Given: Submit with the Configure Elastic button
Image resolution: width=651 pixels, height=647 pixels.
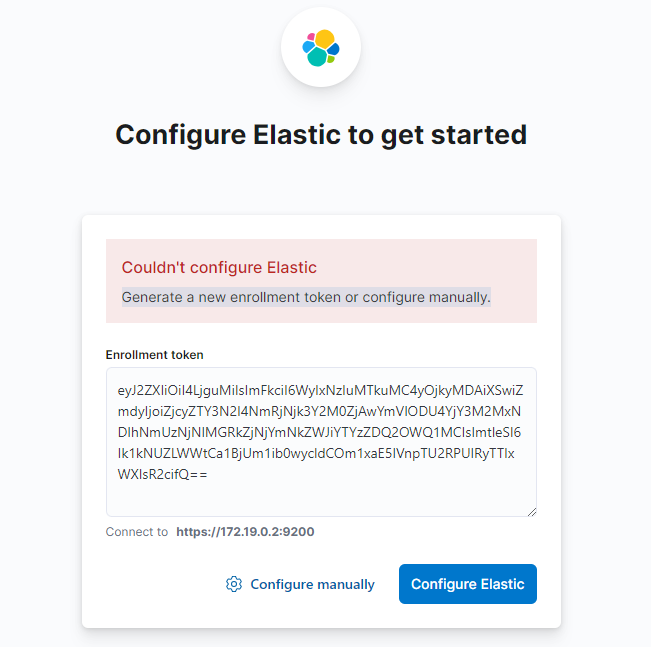Looking at the screenshot, I should click(x=467, y=583).
